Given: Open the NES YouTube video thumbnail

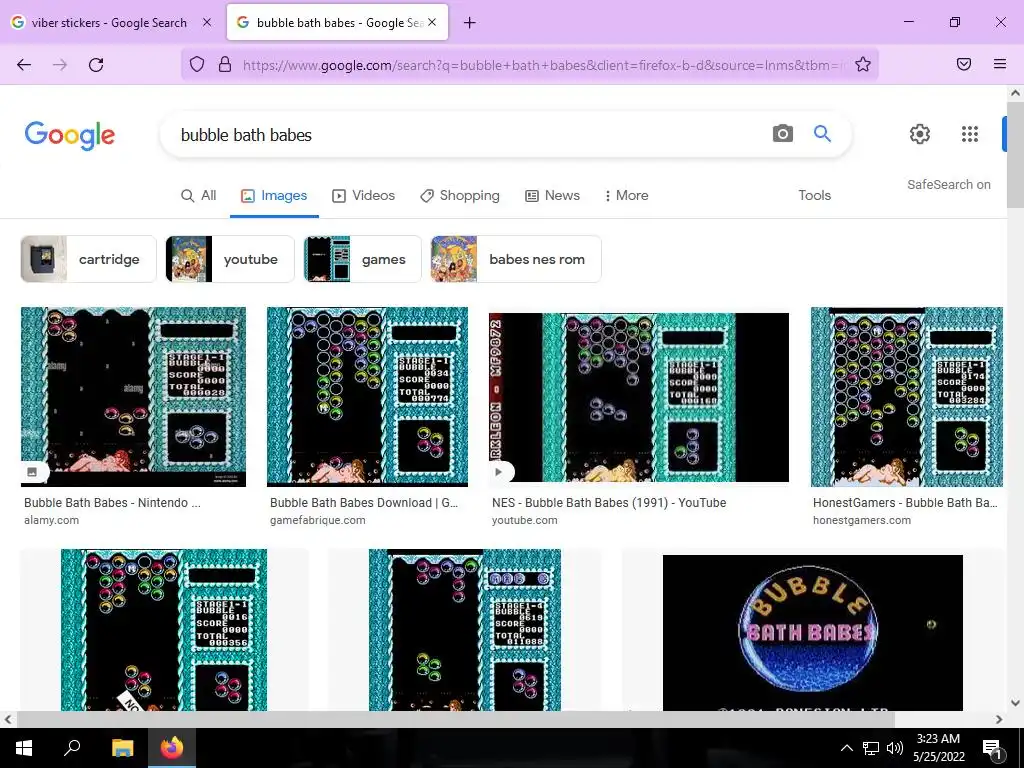Looking at the screenshot, I should (639, 397).
